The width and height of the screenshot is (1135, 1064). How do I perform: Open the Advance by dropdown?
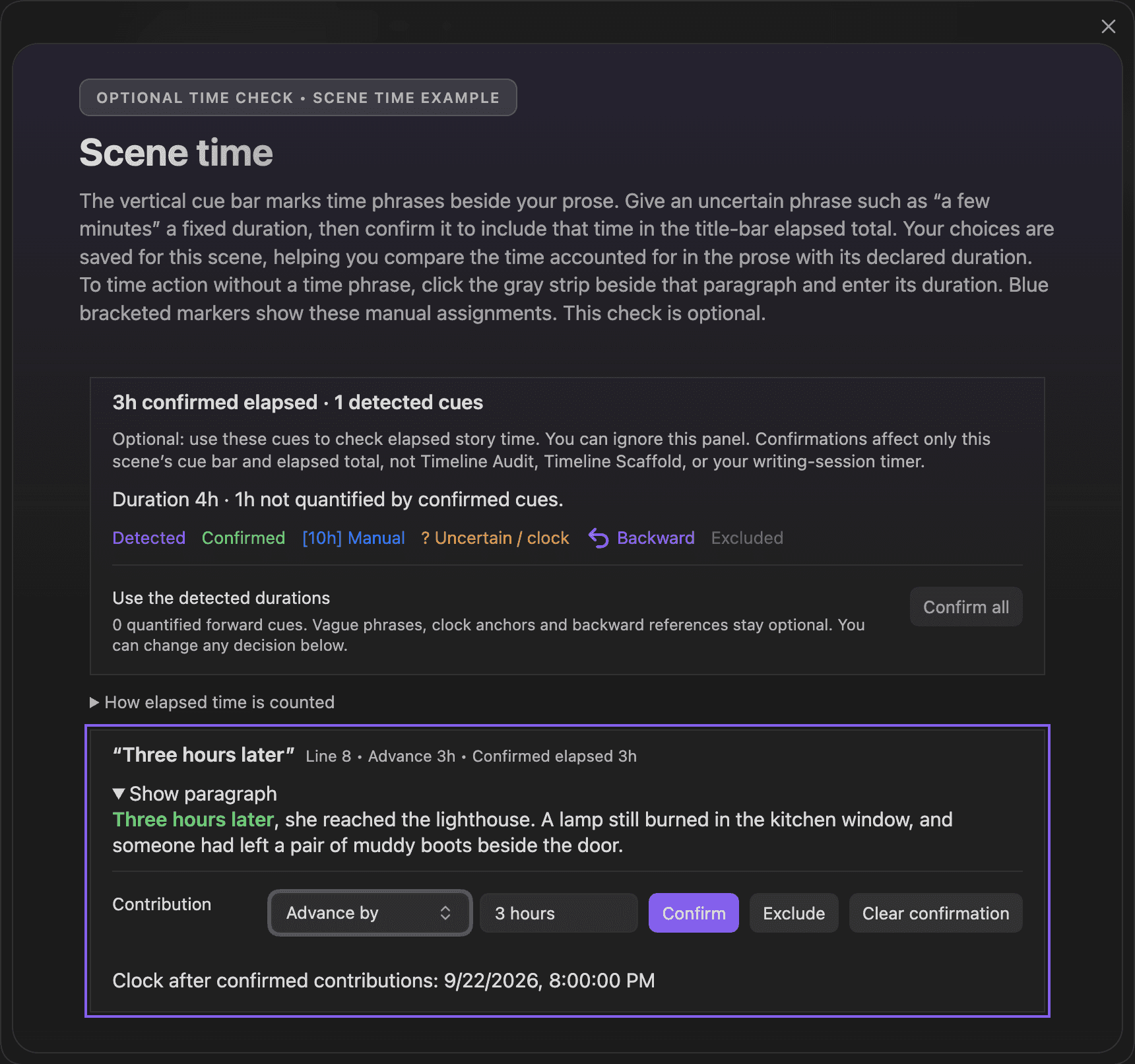(370, 913)
